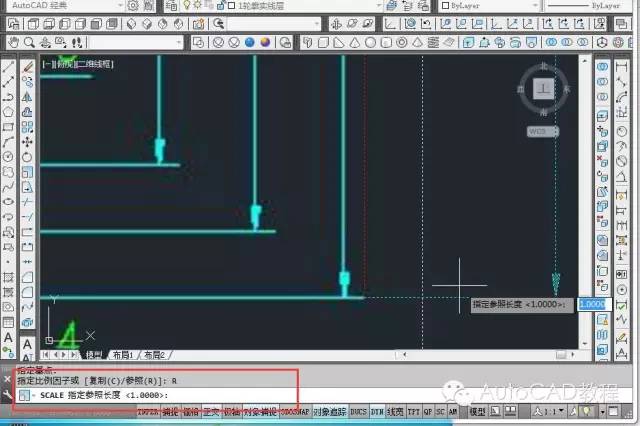Image resolution: width=640 pixels, height=426 pixels.
Task: Open the layer list dropdown
Action: [305, 6]
